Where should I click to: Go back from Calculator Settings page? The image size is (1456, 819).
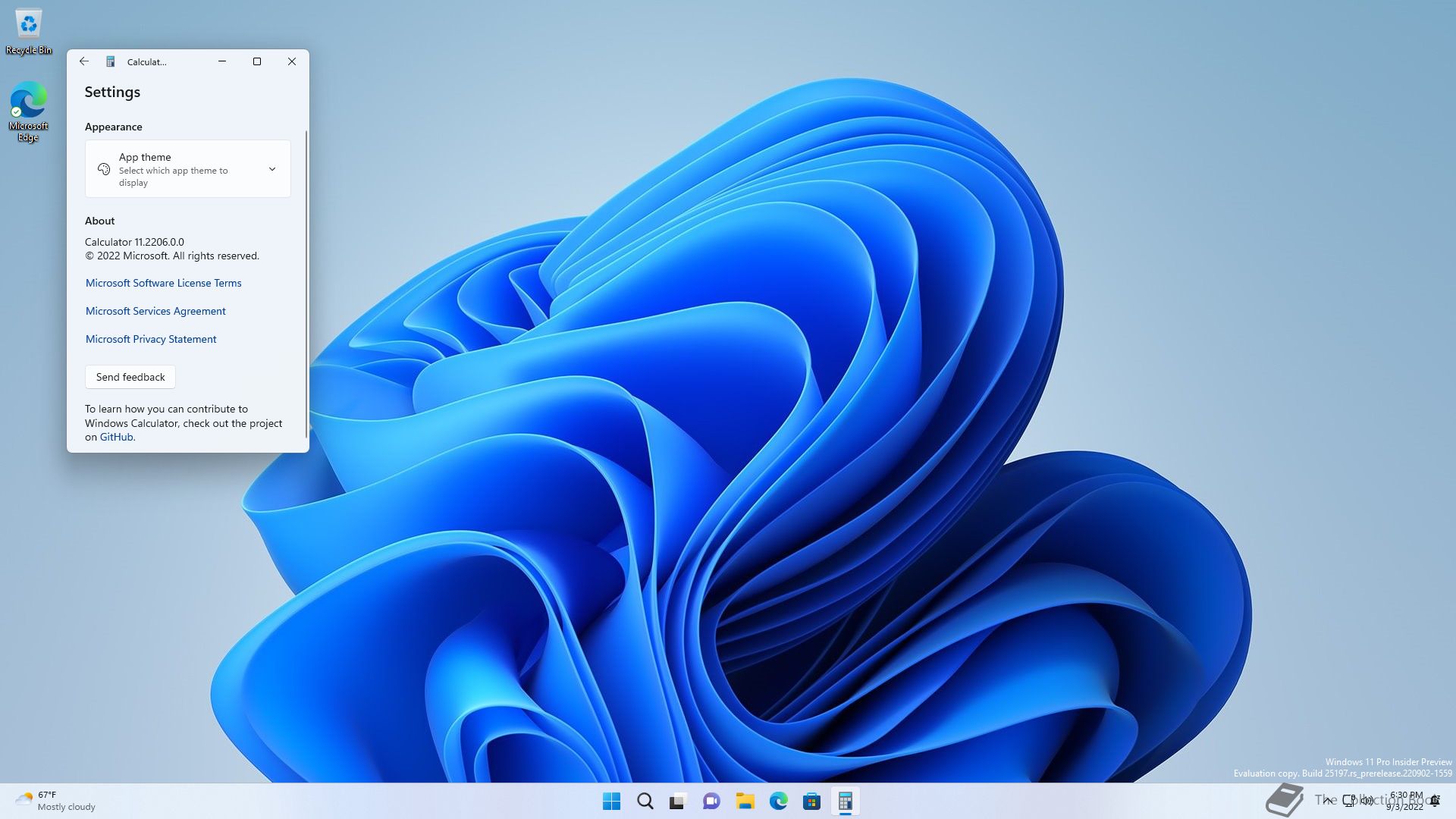(x=84, y=61)
